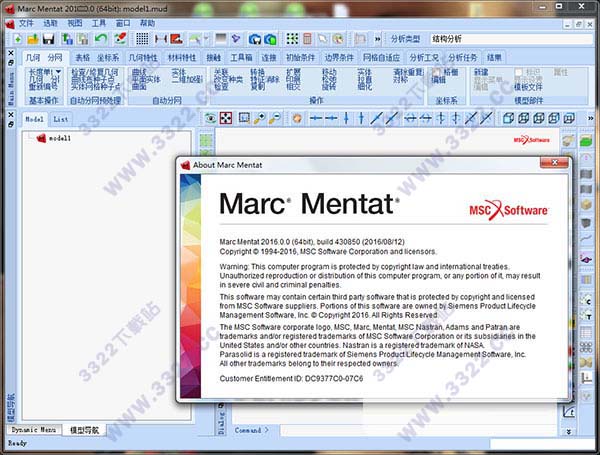Screen dimensions: 600x455
Task: Click the first wireframe cube view icon
Action: tap(508, 118)
